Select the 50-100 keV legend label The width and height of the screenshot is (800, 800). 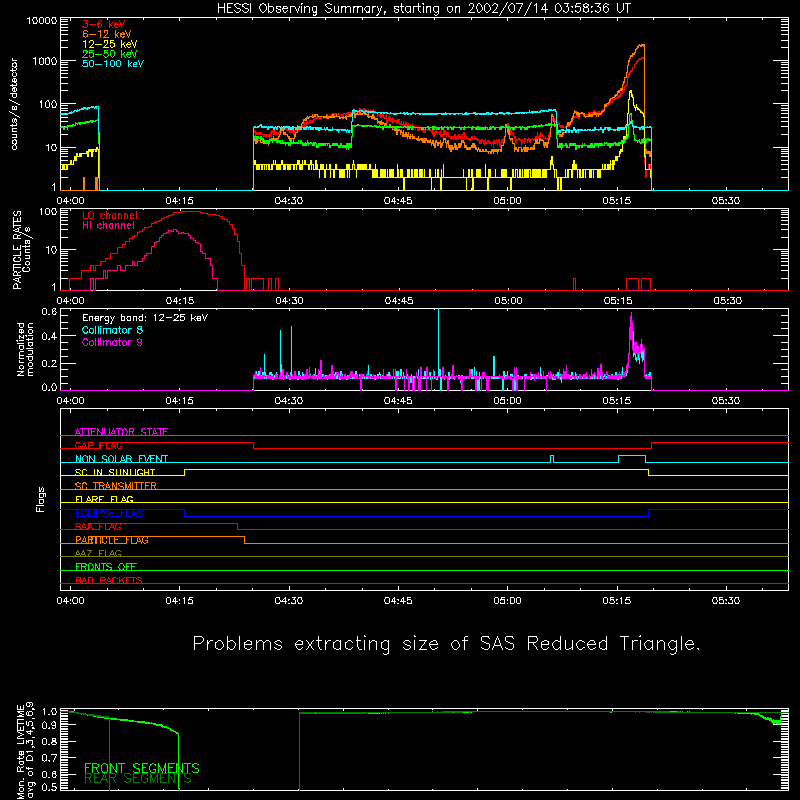[x=113, y=64]
